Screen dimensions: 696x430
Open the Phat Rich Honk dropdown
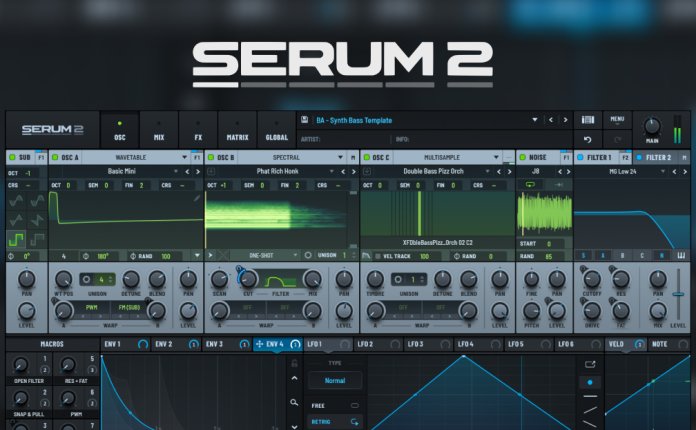332,171
